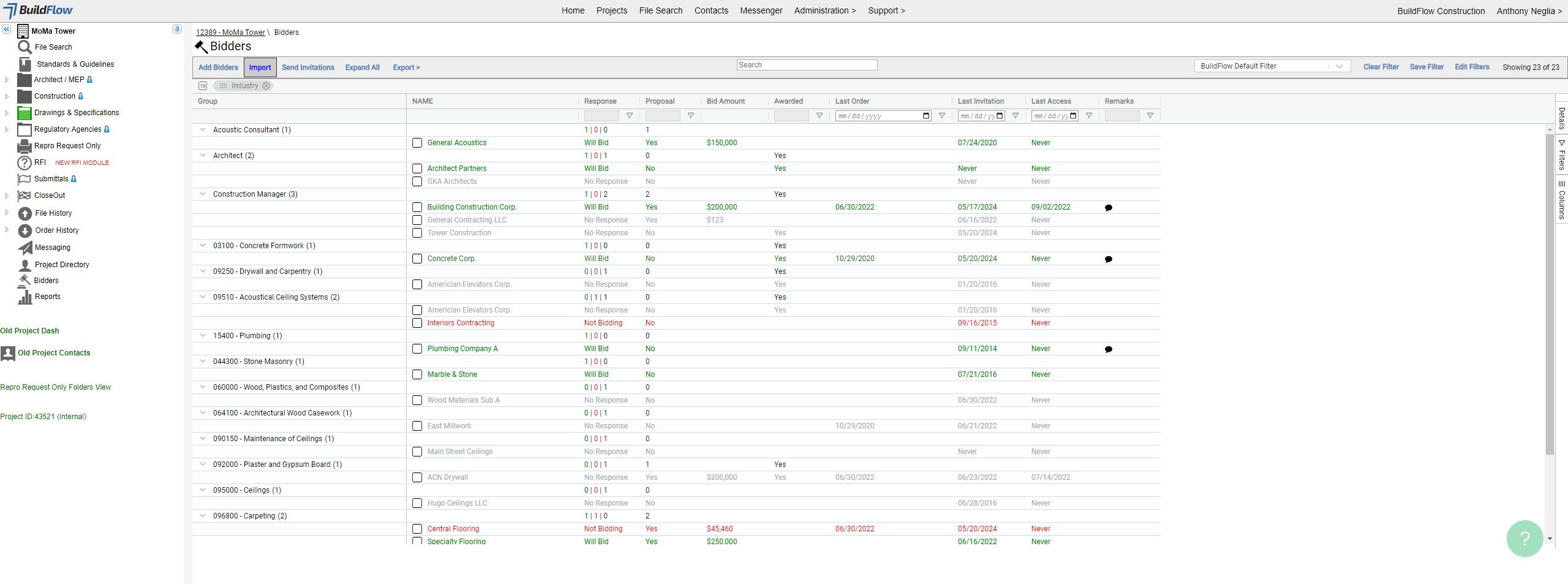The image size is (1568, 584).
Task: Open the Anthony Neglia user menu
Action: 1529,11
